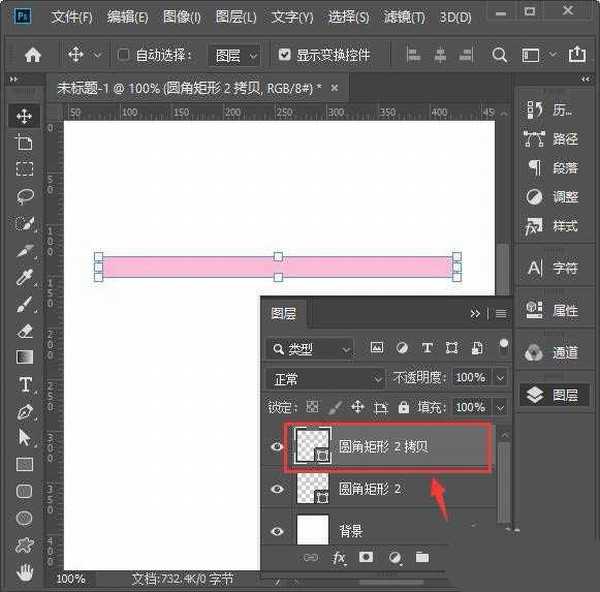Hide the 圆角矩形 2 layer
This screenshot has width=600, height=592.
(x=277, y=489)
